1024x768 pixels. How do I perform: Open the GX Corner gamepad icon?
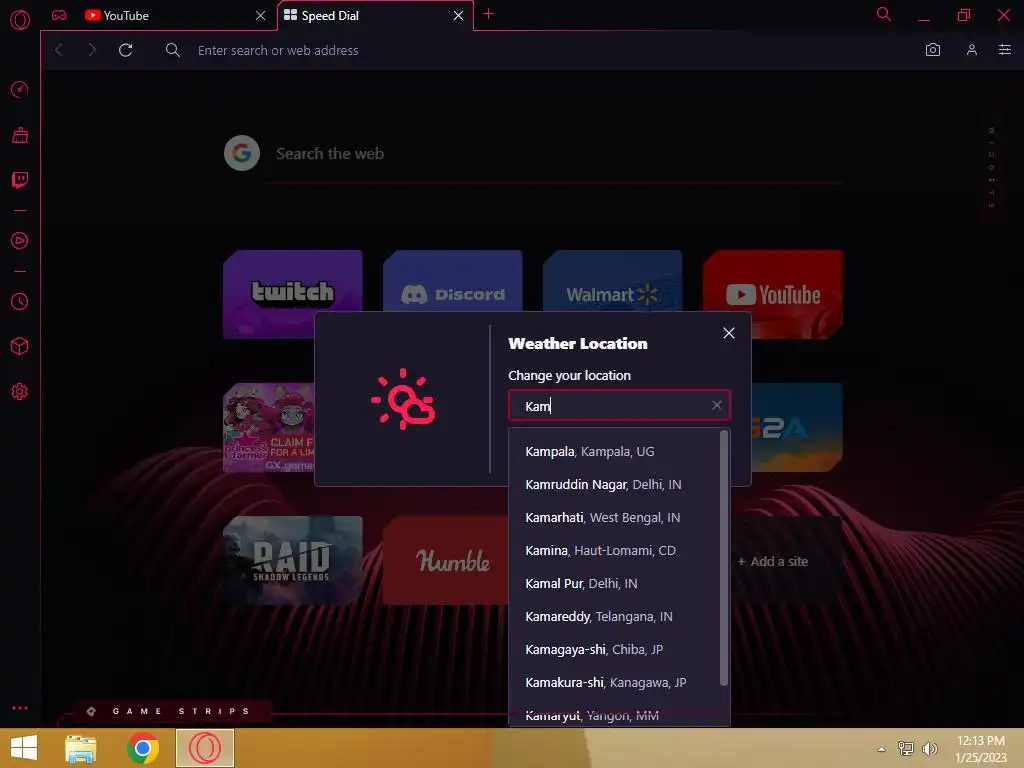[59, 15]
